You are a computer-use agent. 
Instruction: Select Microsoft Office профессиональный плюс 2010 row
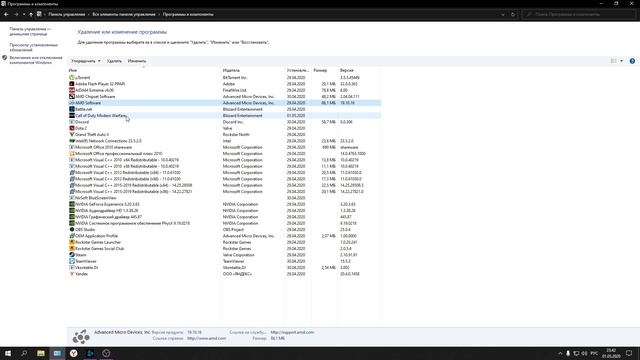click(x=224, y=153)
